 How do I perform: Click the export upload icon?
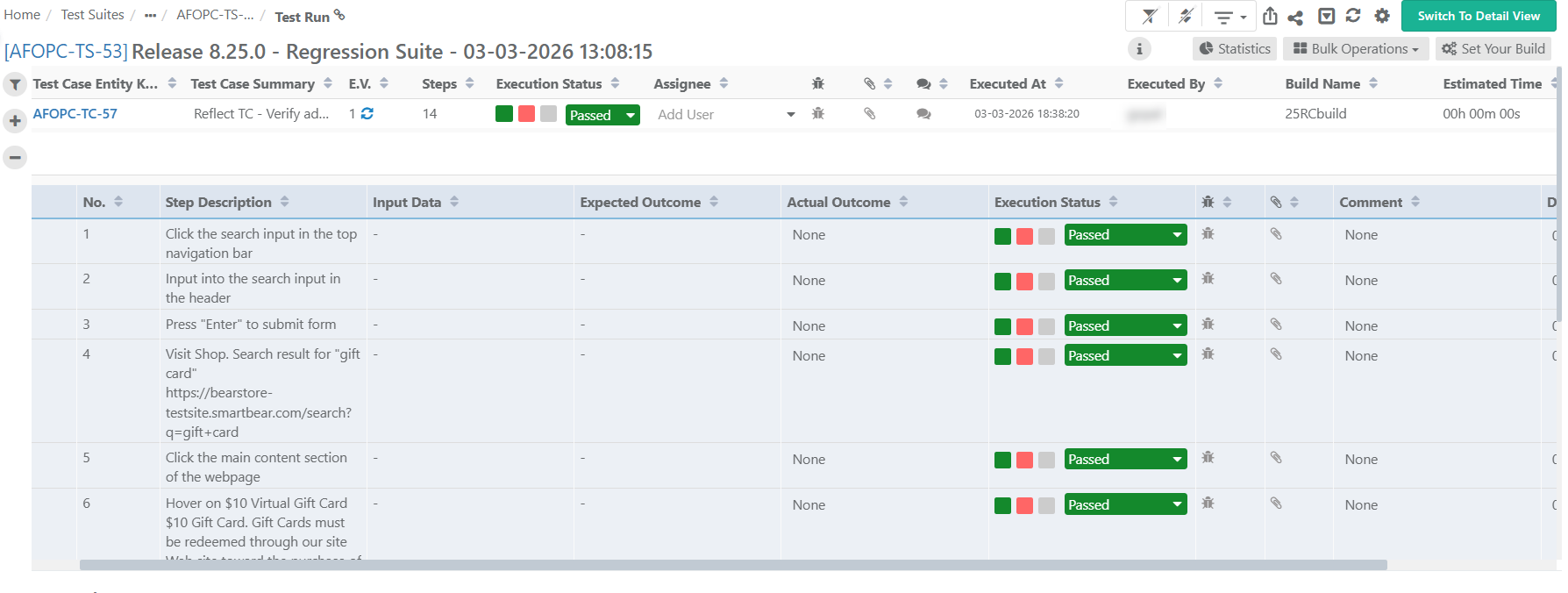point(1270,16)
